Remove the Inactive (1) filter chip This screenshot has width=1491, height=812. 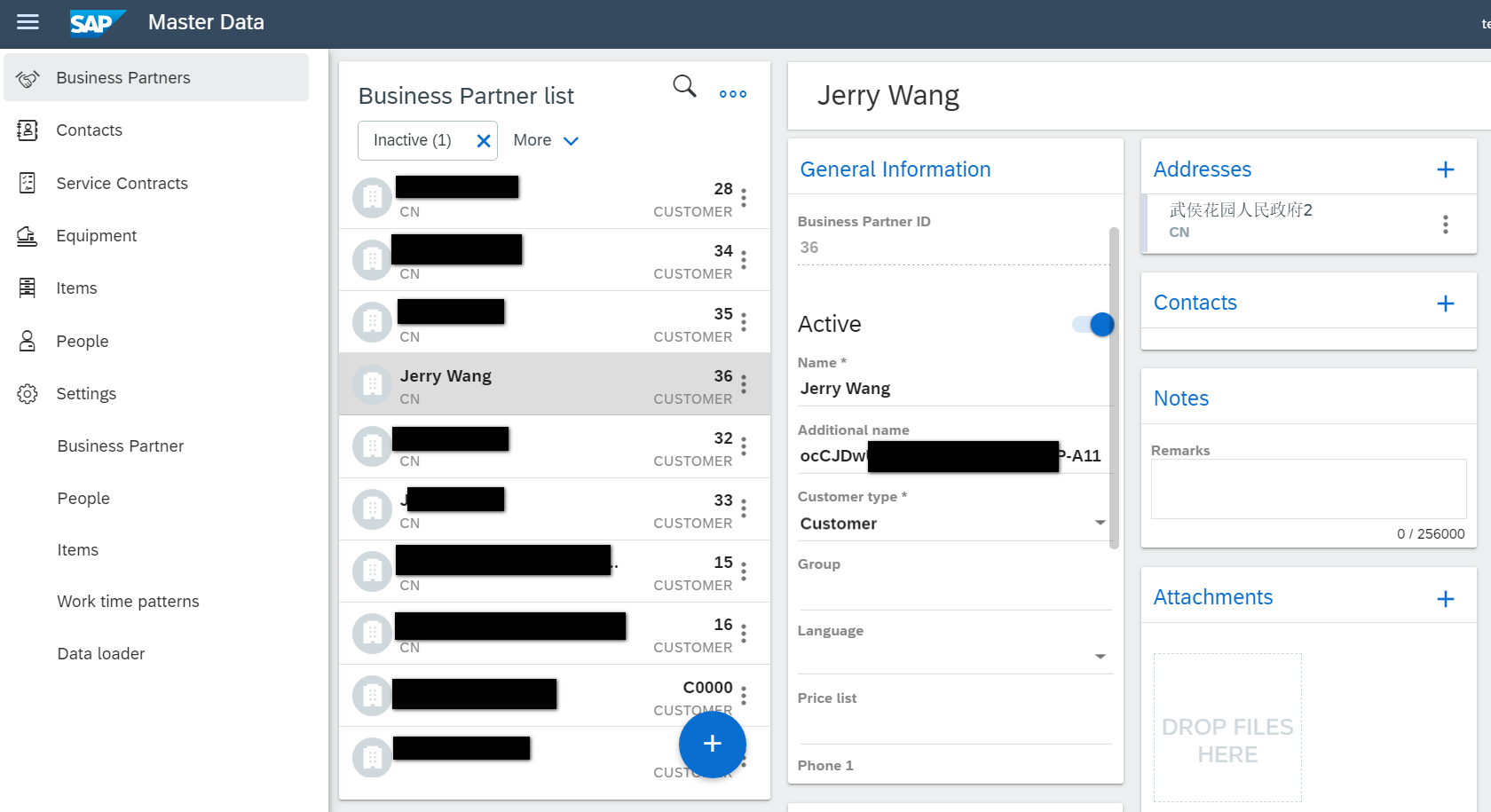tap(484, 141)
